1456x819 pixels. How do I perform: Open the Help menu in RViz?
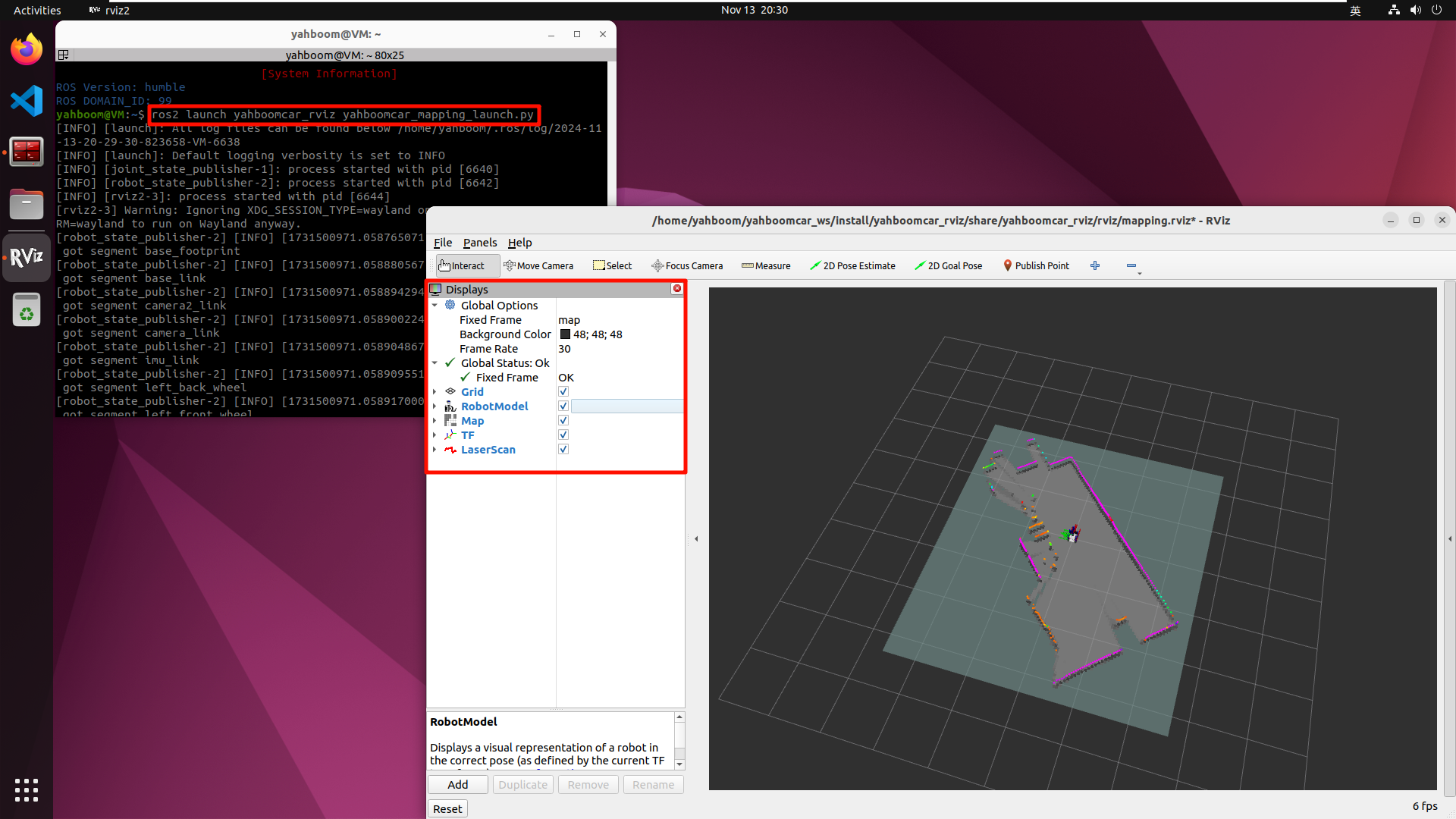click(519, 242)
